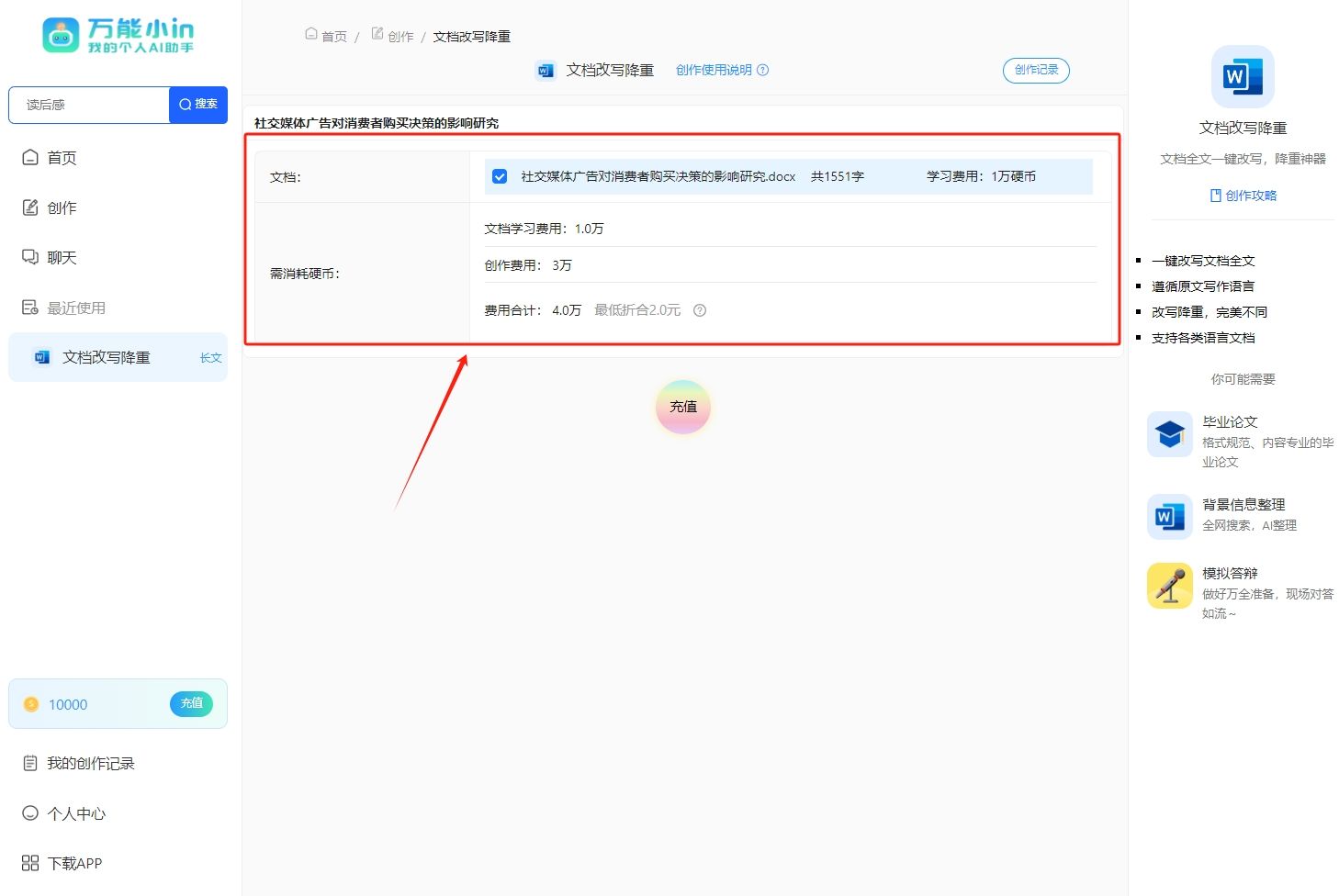Open 我的创作记录 in the sidebar

tap(91, 764)
